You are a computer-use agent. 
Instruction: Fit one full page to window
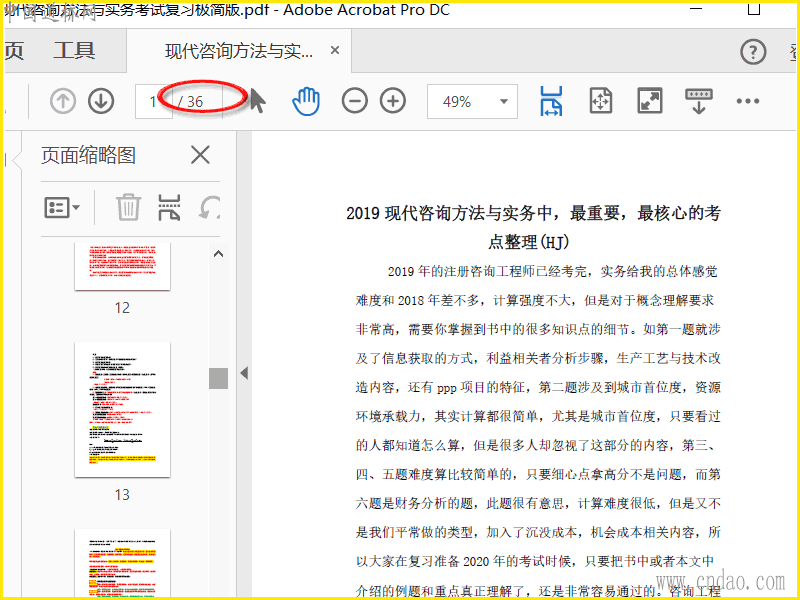pos(600,101)
